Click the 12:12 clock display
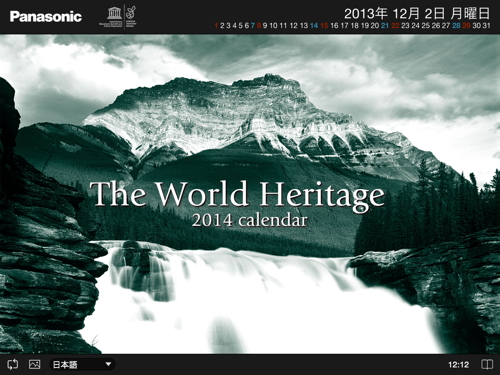Image resolution: width=500 pixels, height=375 pixels. (x=458, y=365)
